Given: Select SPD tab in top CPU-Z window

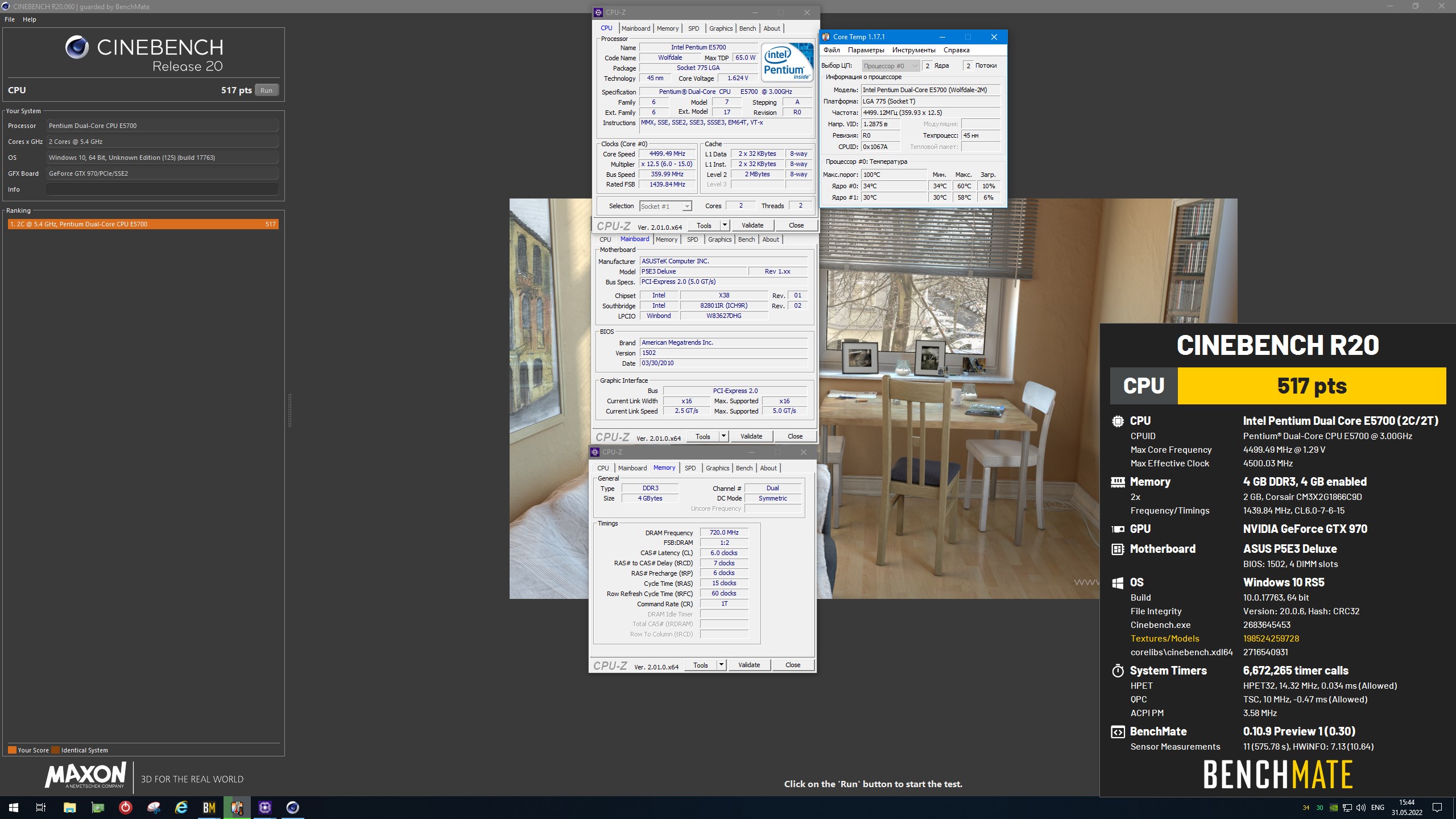Looking at the screenshot, I should (694, 28).
